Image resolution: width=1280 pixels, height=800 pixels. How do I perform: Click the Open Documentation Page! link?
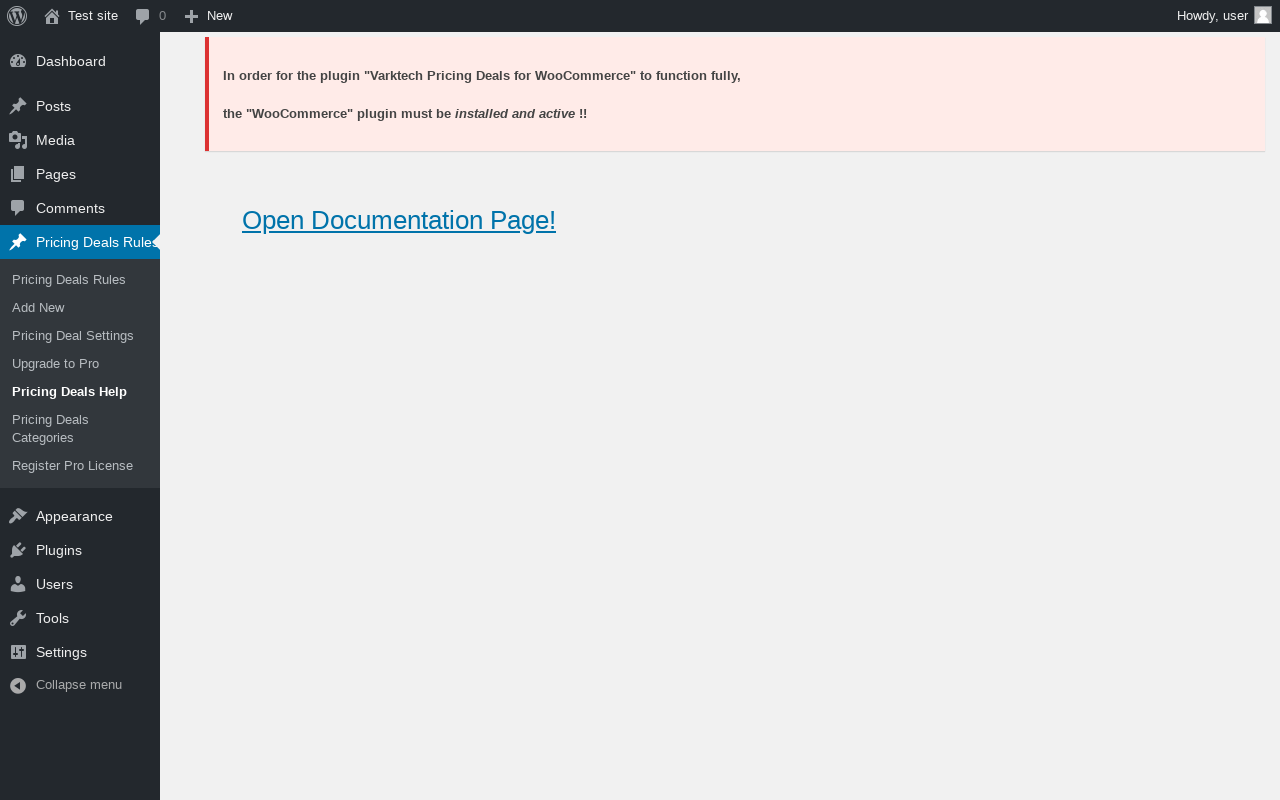[399, 220]
